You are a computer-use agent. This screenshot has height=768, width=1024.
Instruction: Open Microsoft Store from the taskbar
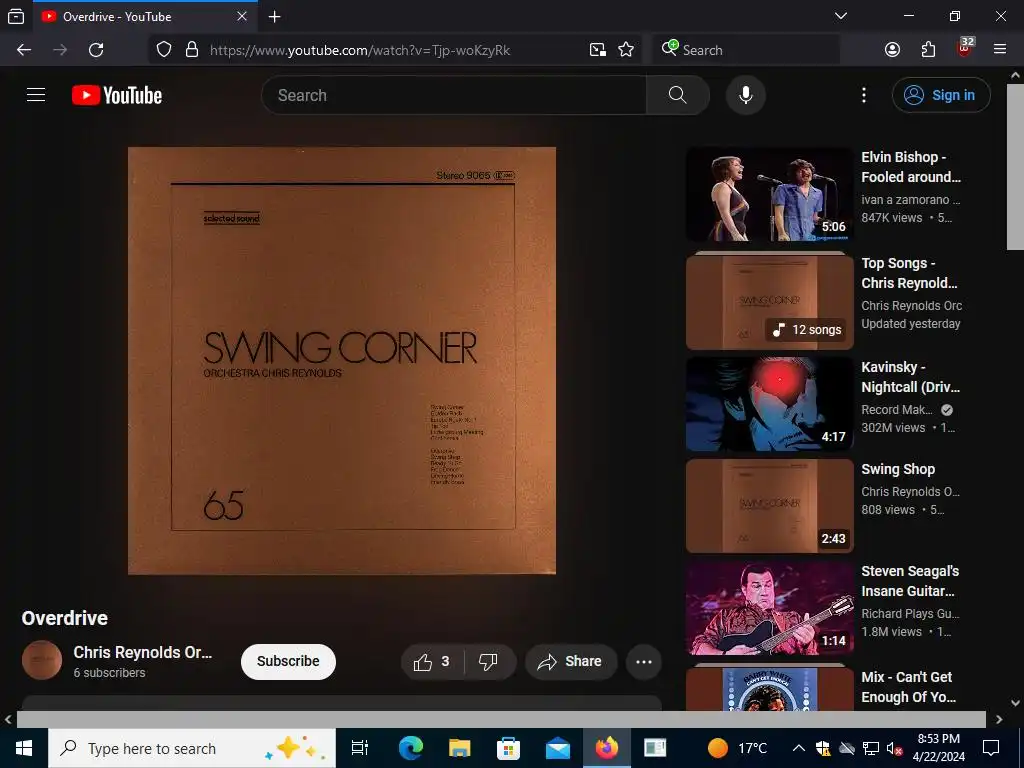tap(509, 748)
